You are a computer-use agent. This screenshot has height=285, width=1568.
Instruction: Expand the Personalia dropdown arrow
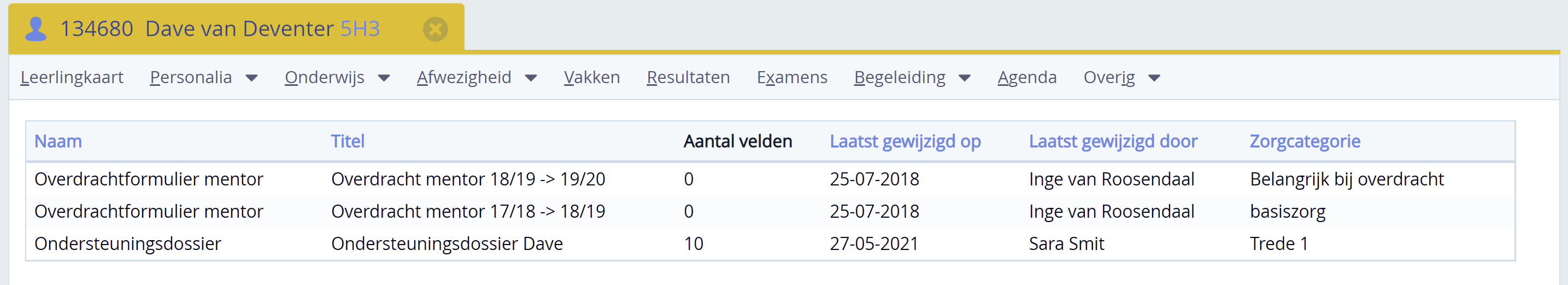click(251, 78)
